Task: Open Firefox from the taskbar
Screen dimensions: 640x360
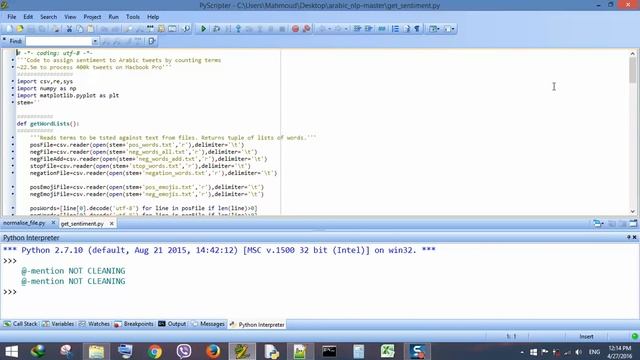Action: point(213,351)
